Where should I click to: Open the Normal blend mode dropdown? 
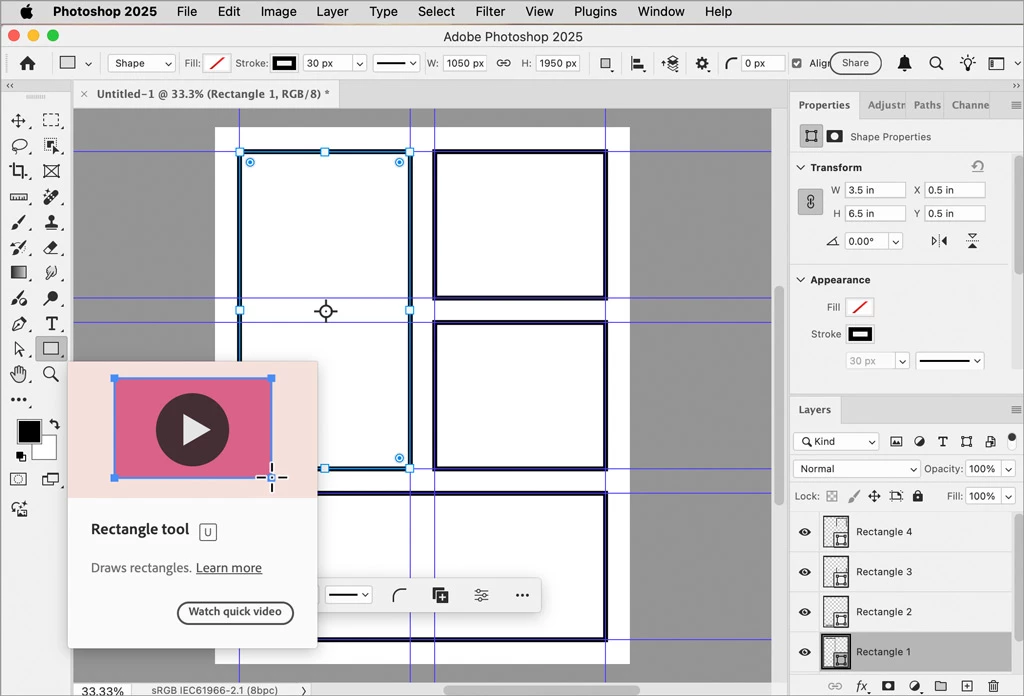pos(857,469)
